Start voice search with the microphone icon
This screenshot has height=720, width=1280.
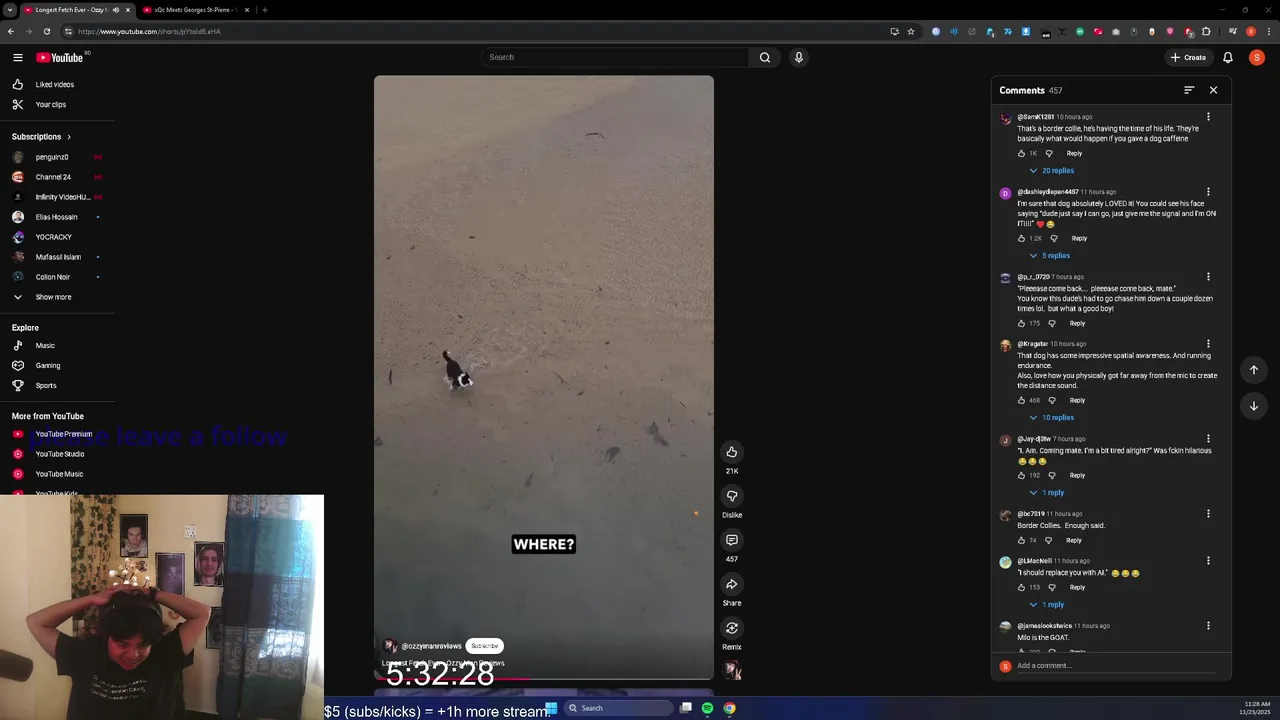click(798, 57)
